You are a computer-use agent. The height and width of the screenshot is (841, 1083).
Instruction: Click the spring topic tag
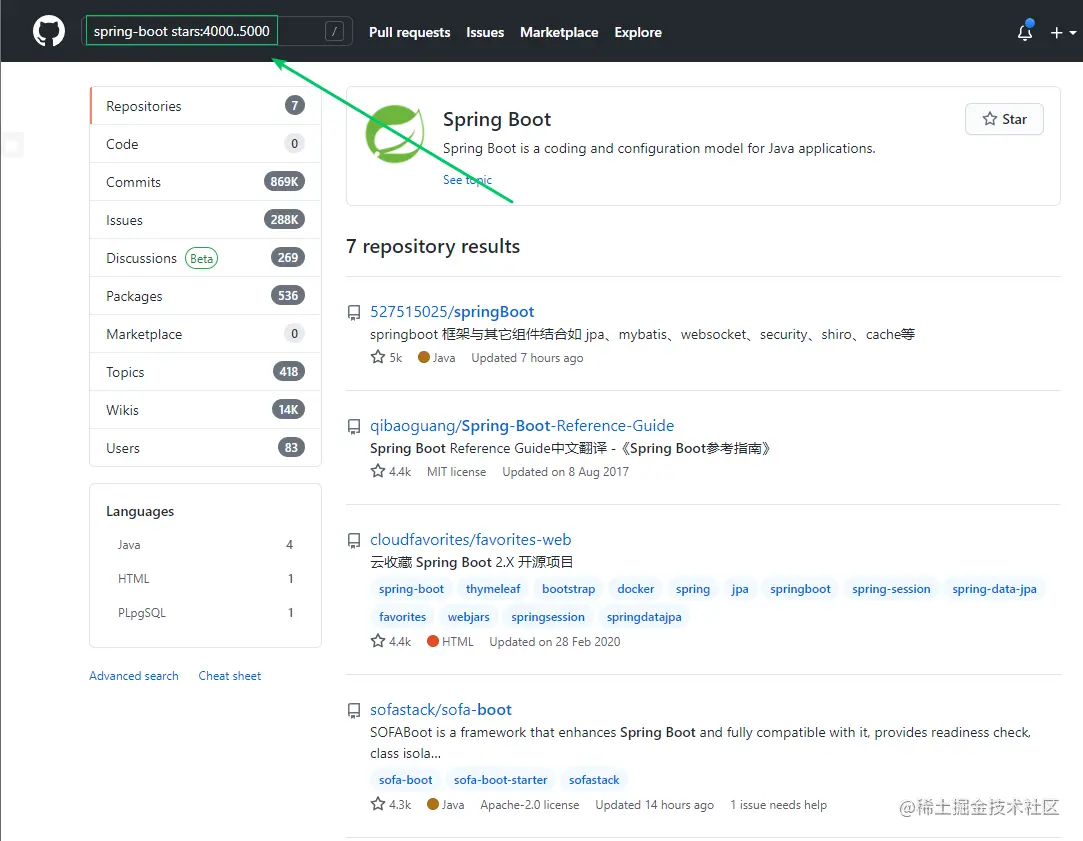click(693, 589)
